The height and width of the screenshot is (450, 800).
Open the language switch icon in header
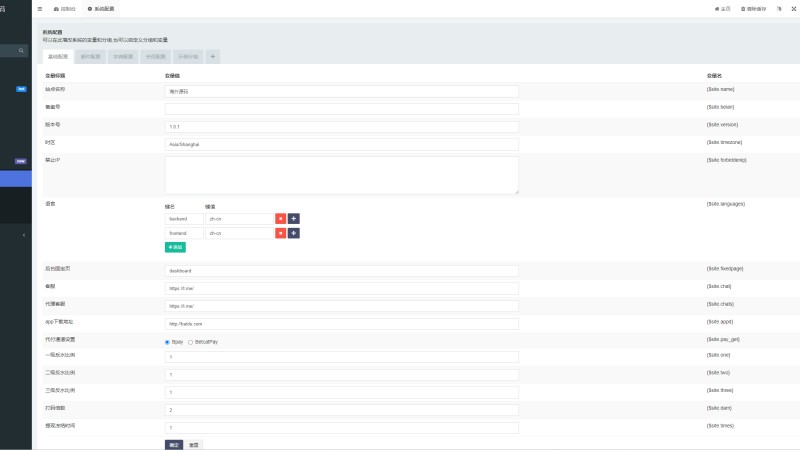click(x=779, y=9)
